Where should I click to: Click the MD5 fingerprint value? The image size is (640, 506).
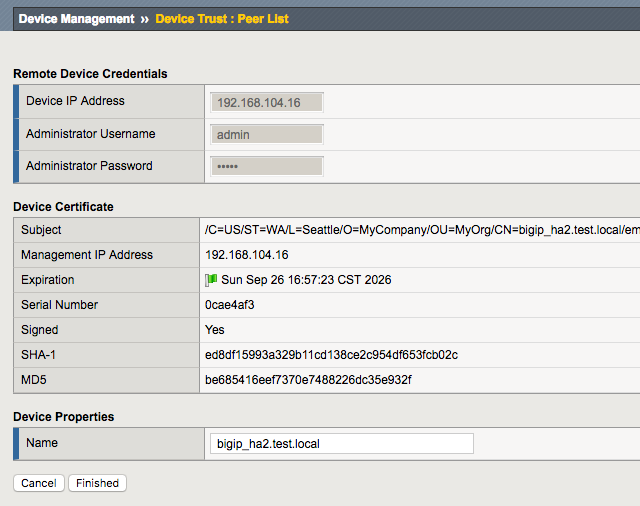308,380
